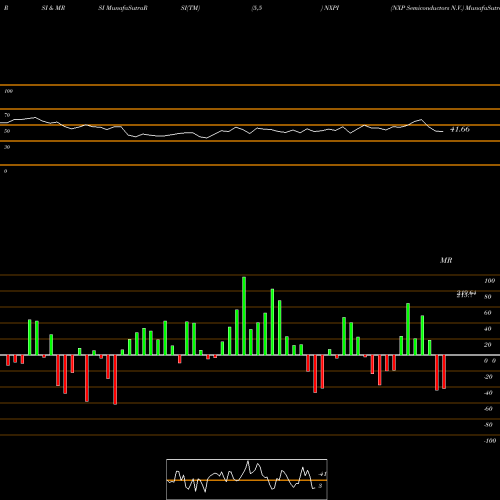The width and height of the screenshot is (500, 500).
Task: Click the overlapping 213 price label near MR axis
Action: point(466,294)
